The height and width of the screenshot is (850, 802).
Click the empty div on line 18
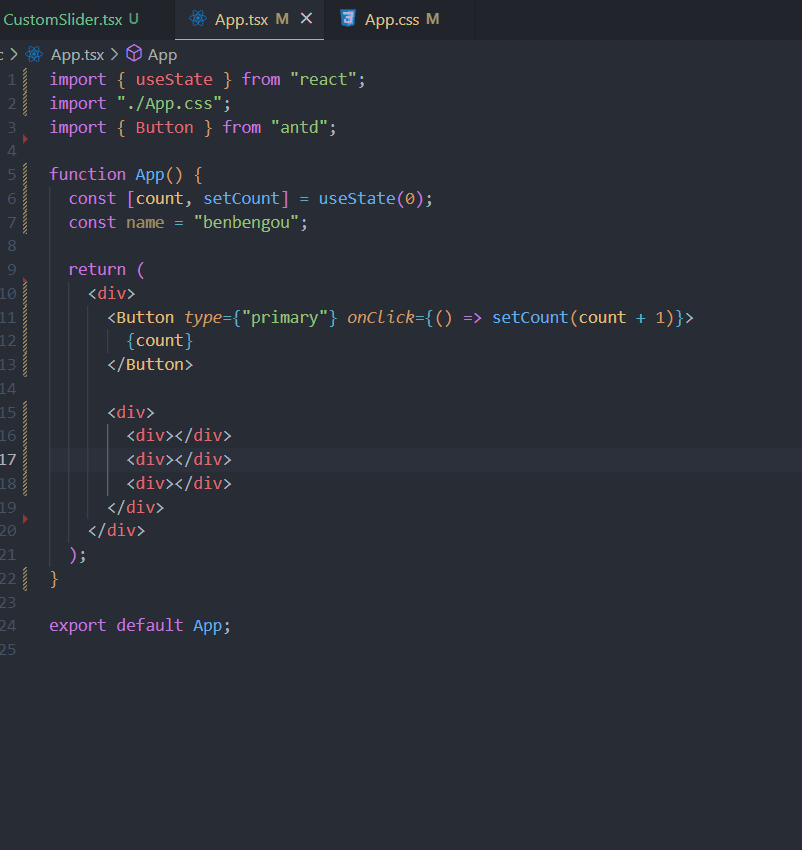point(179,483)
